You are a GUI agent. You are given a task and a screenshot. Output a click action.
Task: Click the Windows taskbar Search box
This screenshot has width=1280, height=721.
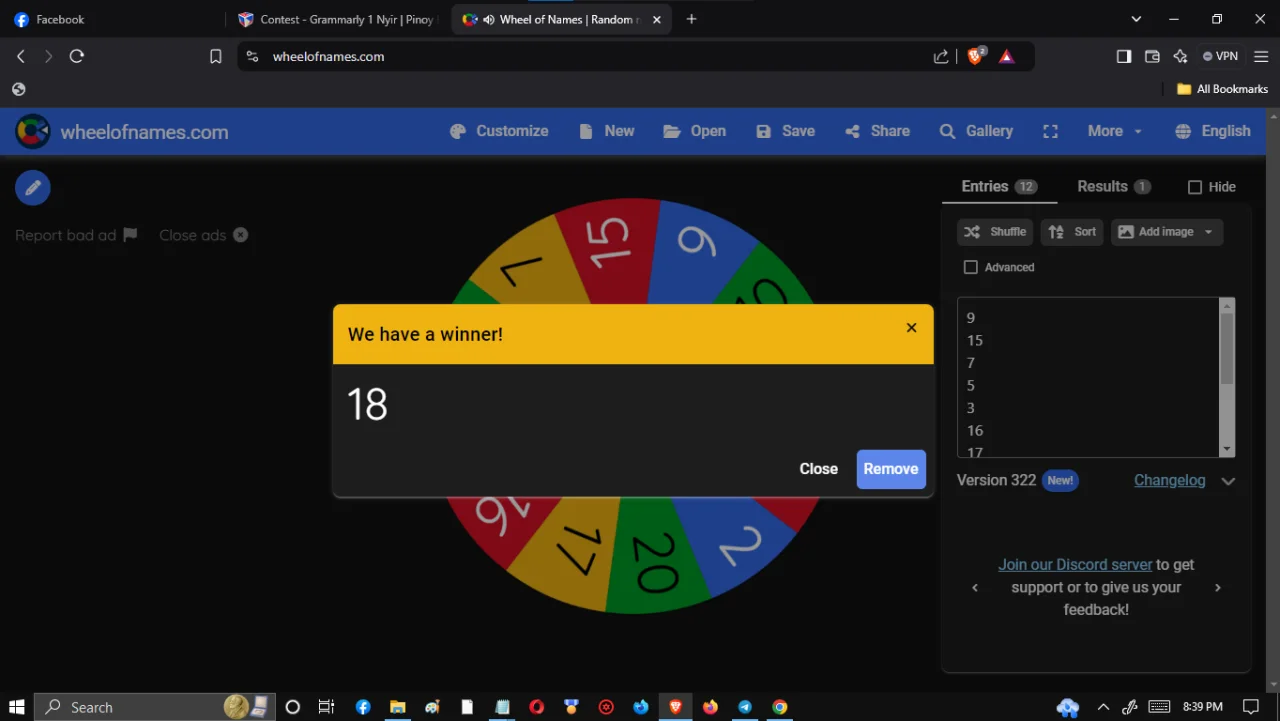click(x=155, y=707)
